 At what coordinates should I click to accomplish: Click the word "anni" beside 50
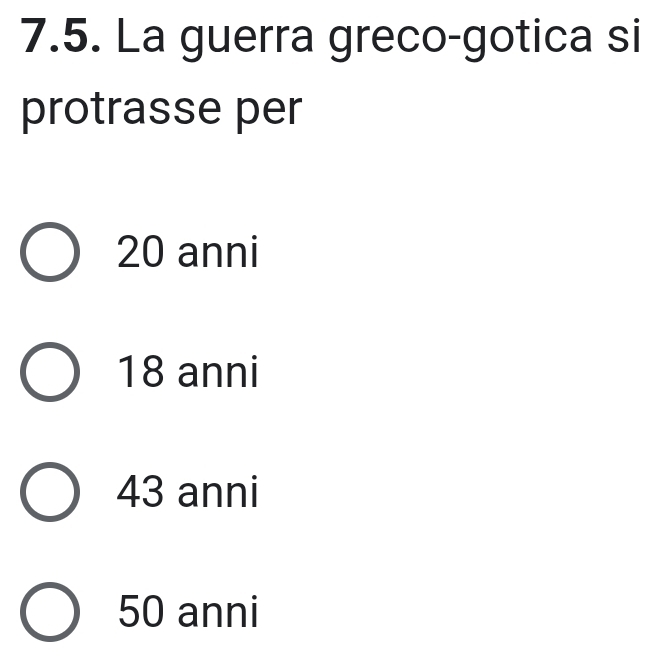click(x=218, y=611)
